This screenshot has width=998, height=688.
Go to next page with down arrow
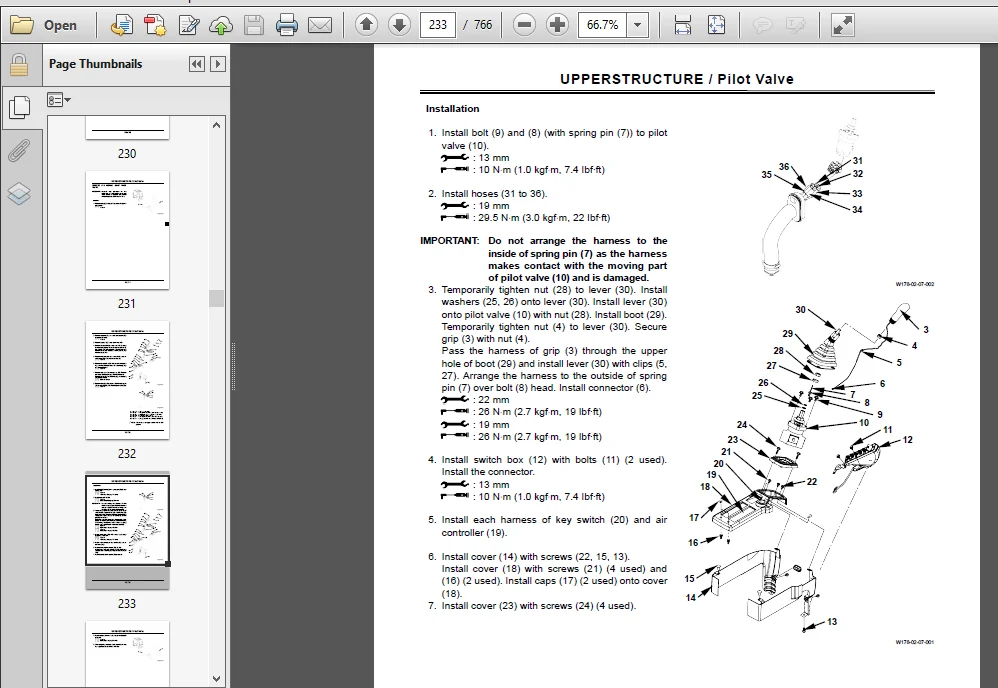click(x=399, y=25)
